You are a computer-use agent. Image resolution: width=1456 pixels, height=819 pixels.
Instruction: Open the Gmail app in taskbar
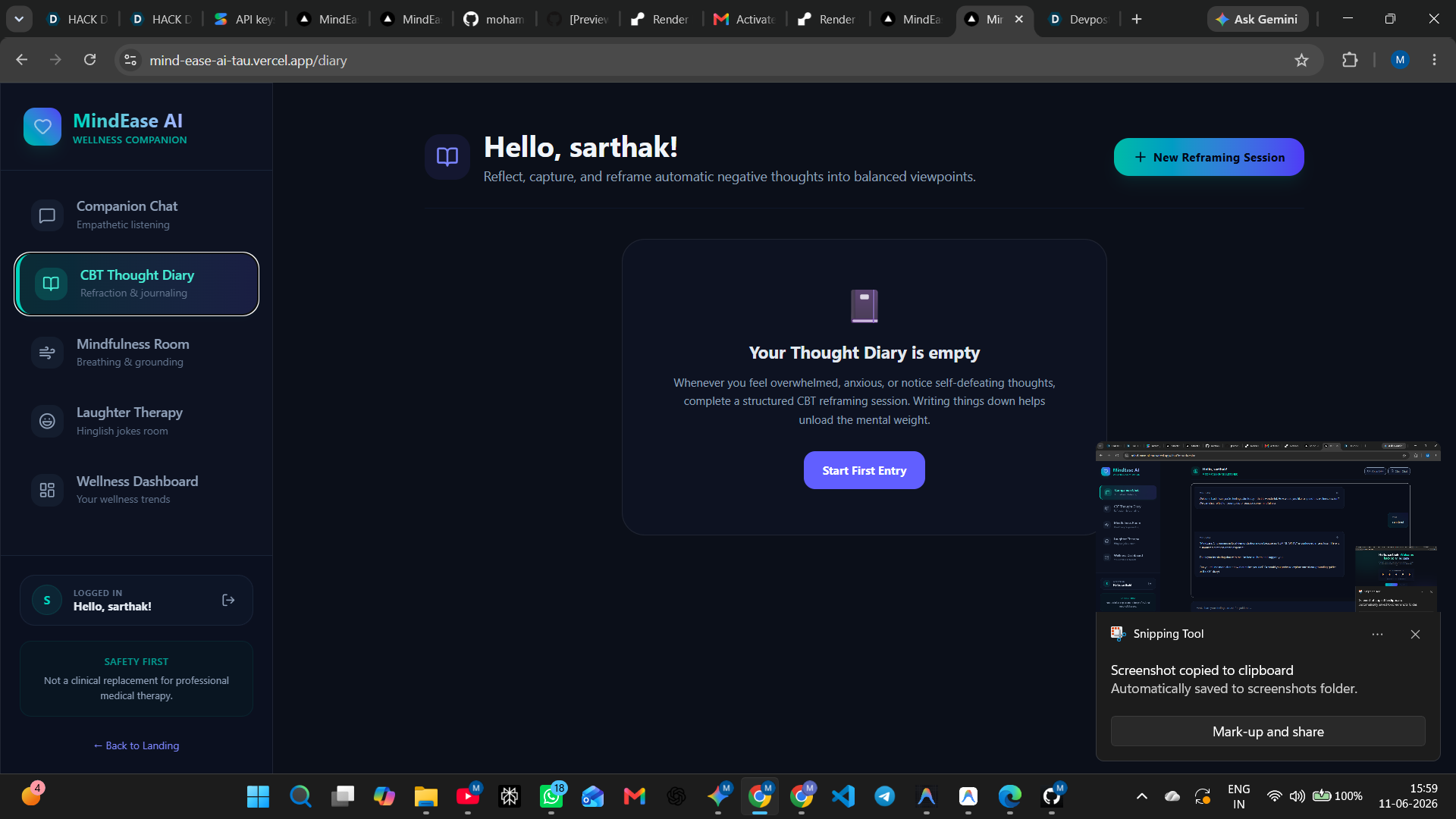point(635,796)
